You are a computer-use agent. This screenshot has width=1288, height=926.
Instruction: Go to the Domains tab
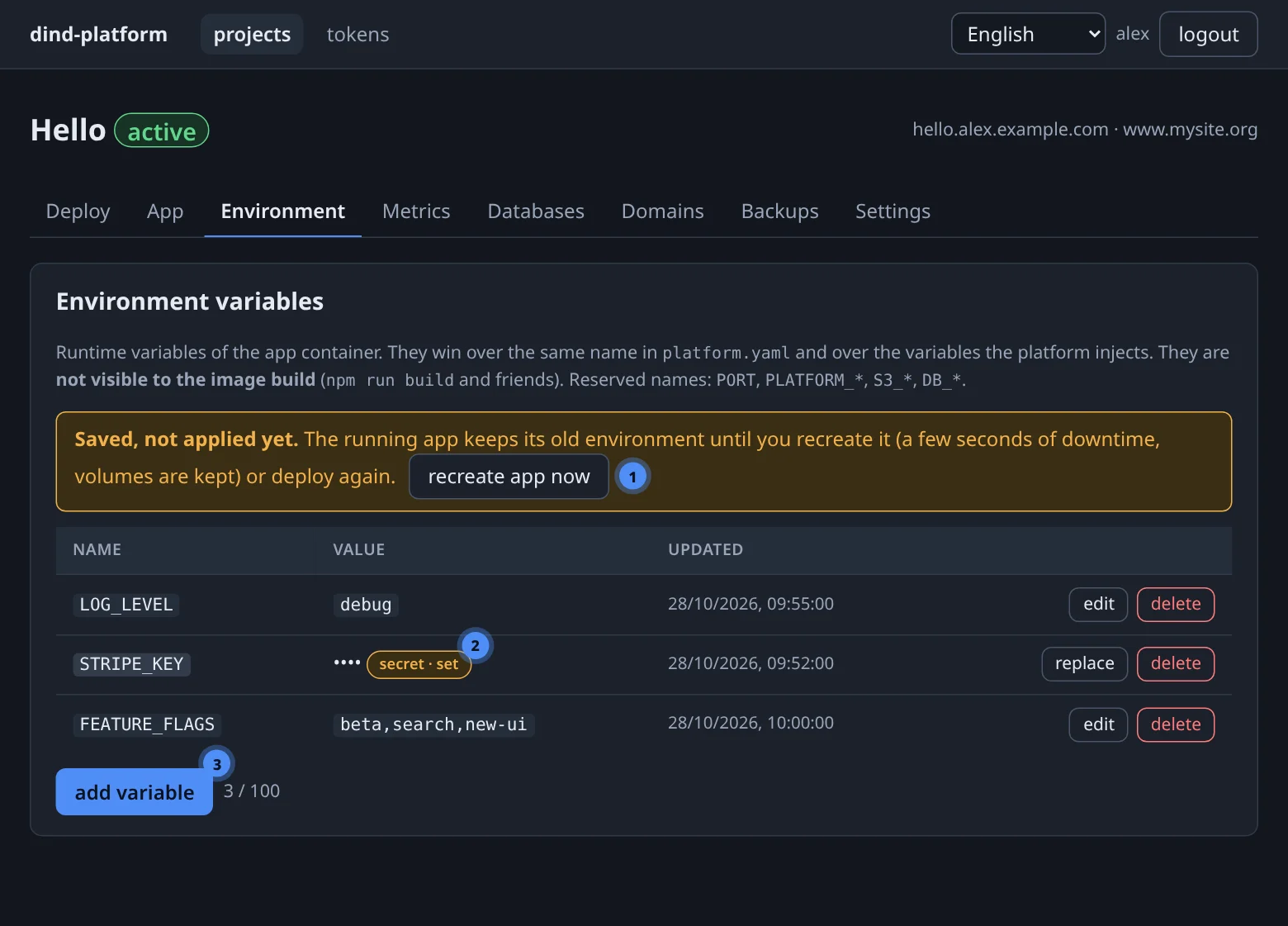tap(662, 211)
